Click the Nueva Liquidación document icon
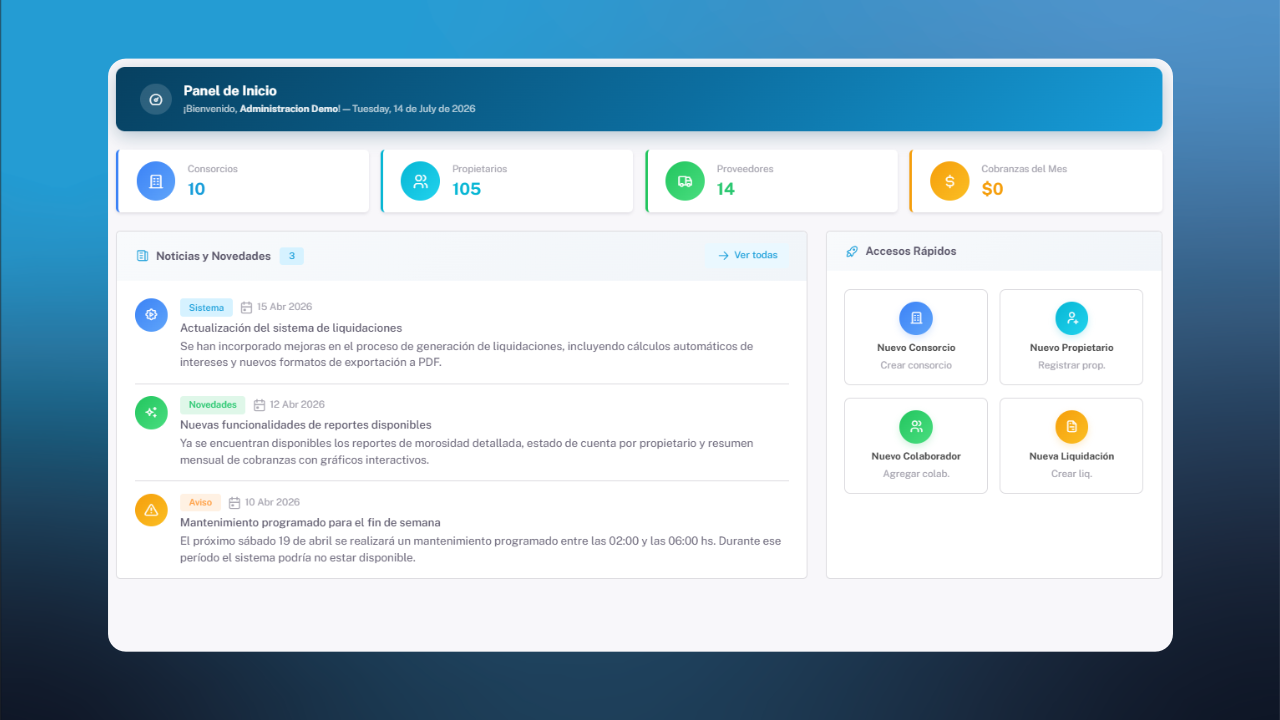This screenshot has height=720, width=1280. [x=1071, y=427]
